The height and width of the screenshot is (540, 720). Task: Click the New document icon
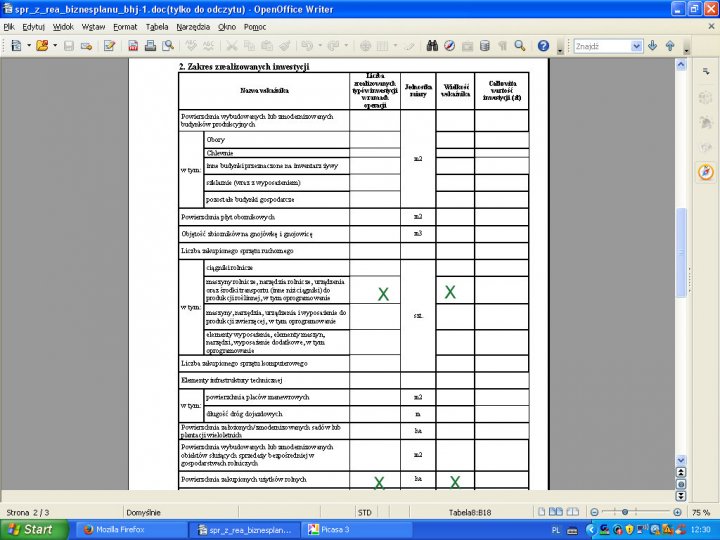pyautogui.click(x=15, y=46)
